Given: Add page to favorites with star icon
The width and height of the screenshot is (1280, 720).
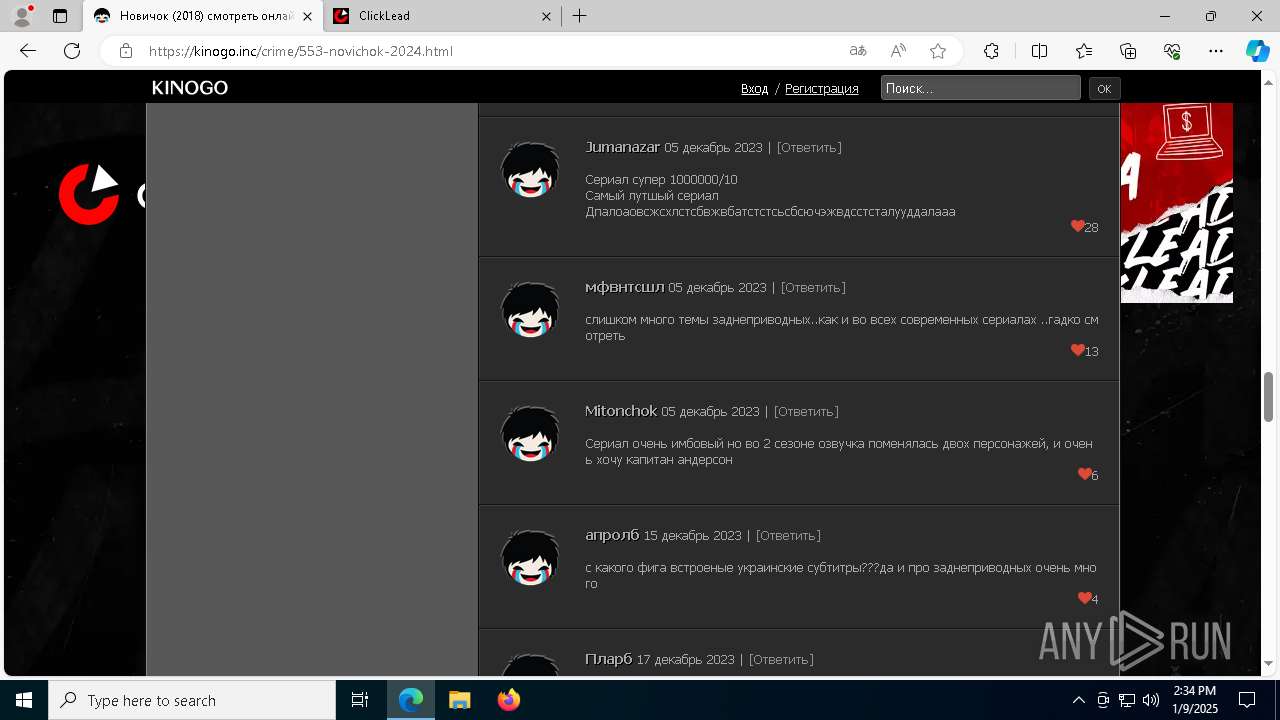Looking at the screenshot, I should tap(938, 51).
